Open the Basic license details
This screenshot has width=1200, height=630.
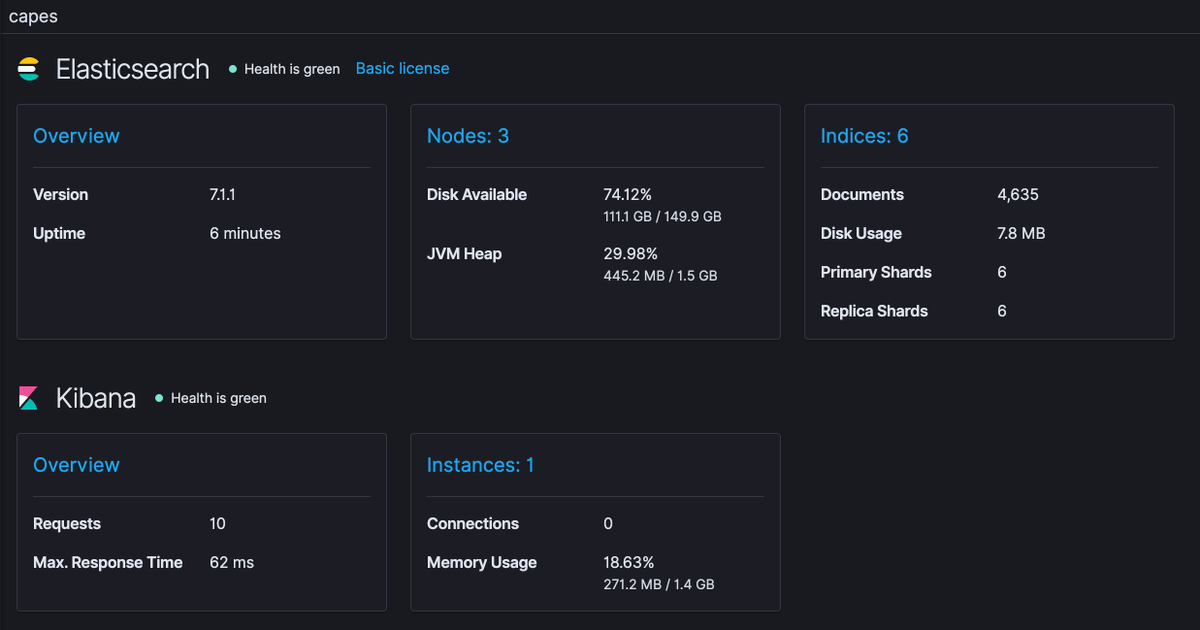(402, 68)
